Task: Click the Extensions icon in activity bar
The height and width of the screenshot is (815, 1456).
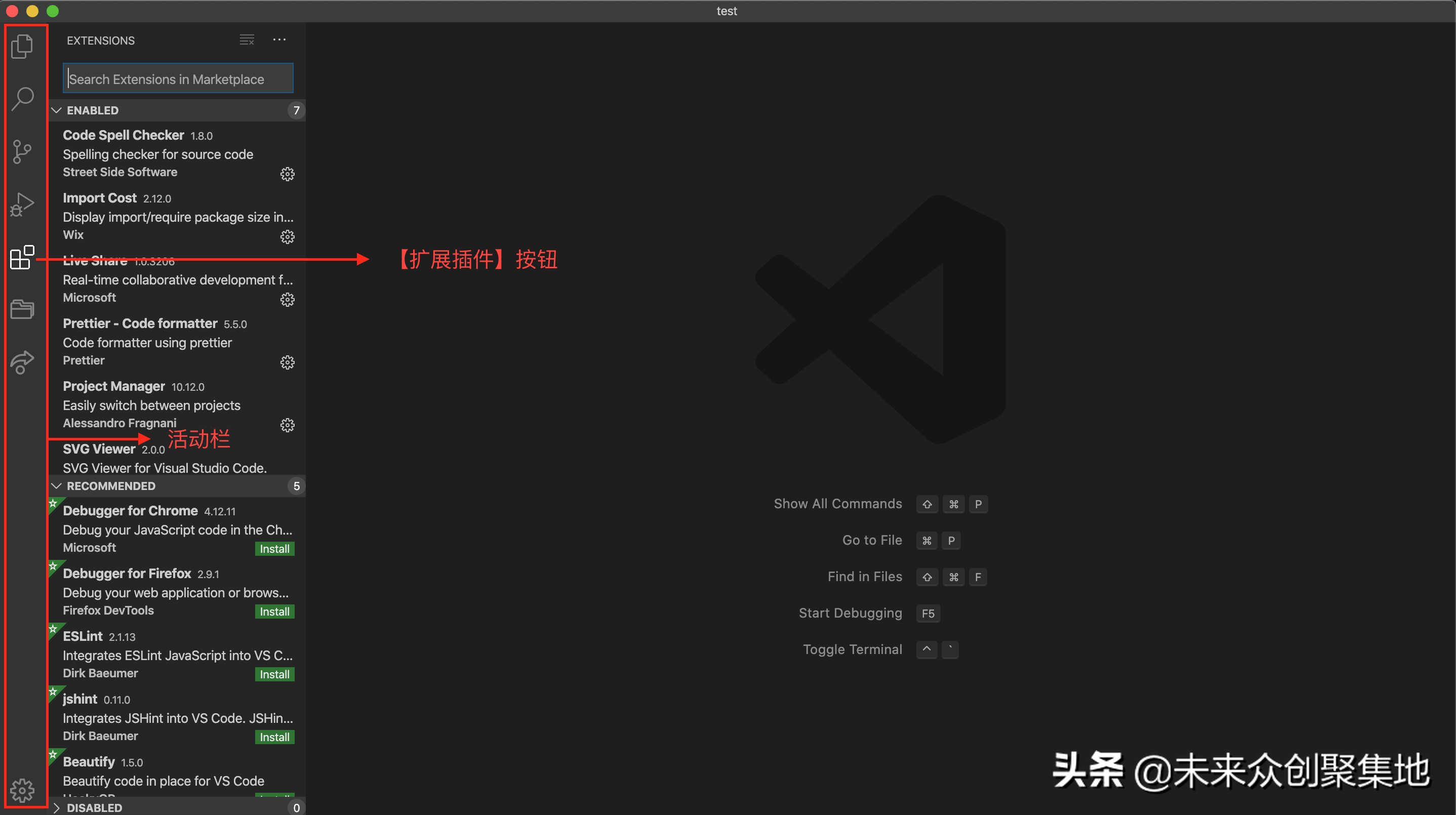Action: (x=23, y=257)
